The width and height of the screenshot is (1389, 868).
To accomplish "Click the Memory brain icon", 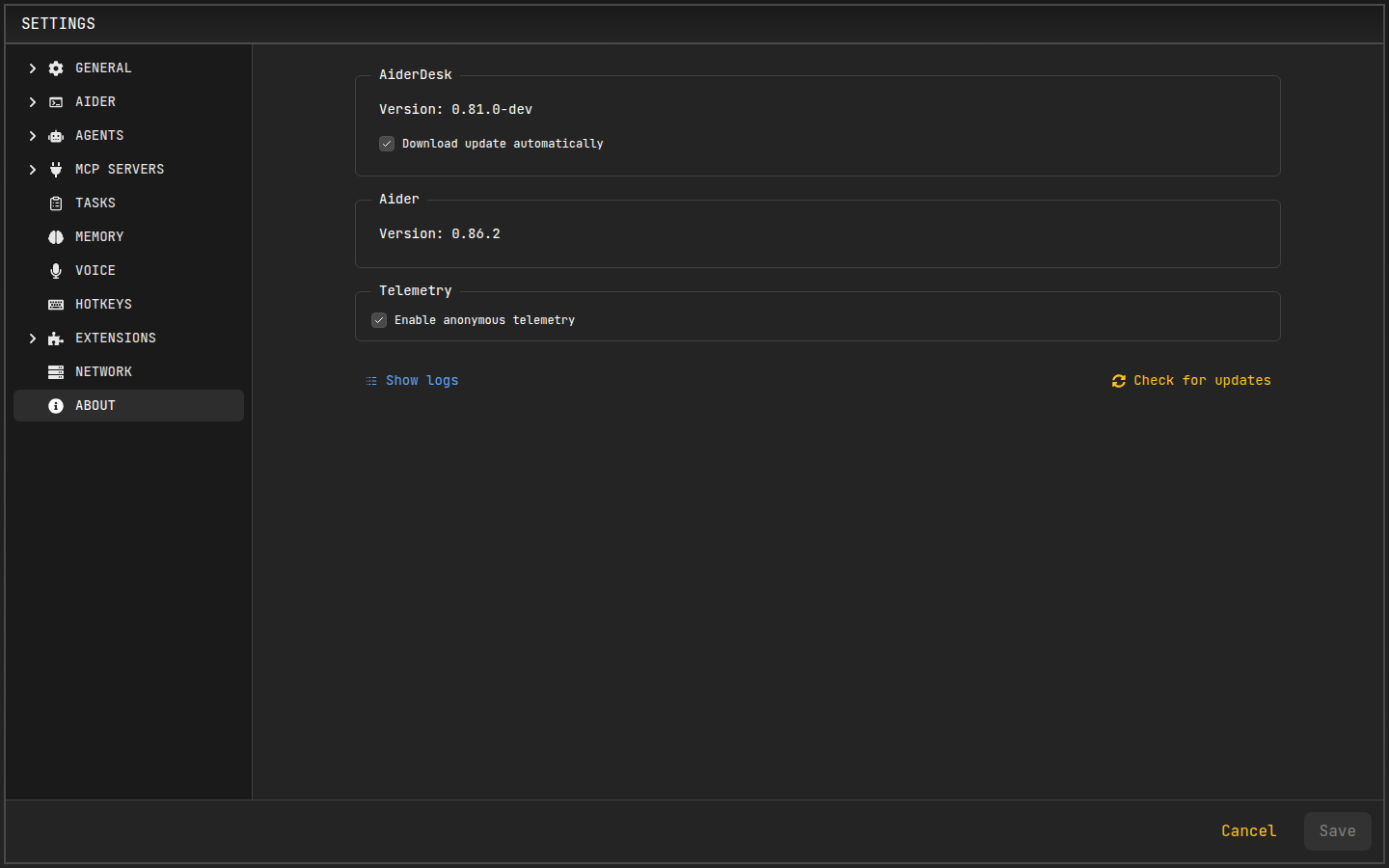I will pyautogui.click(x=56, y=237).
